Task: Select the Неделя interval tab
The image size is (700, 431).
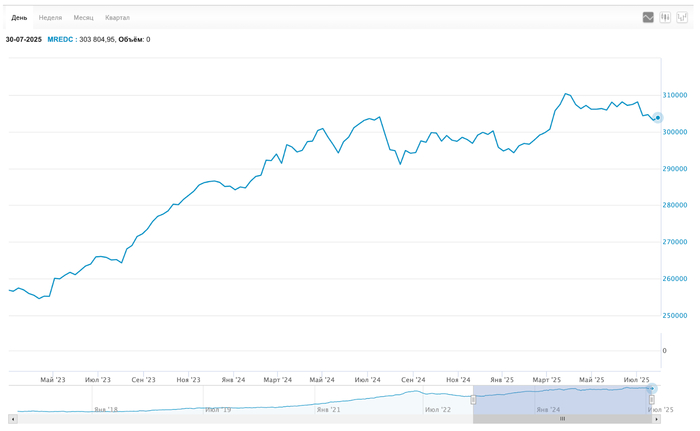Action: pos(50,18)
